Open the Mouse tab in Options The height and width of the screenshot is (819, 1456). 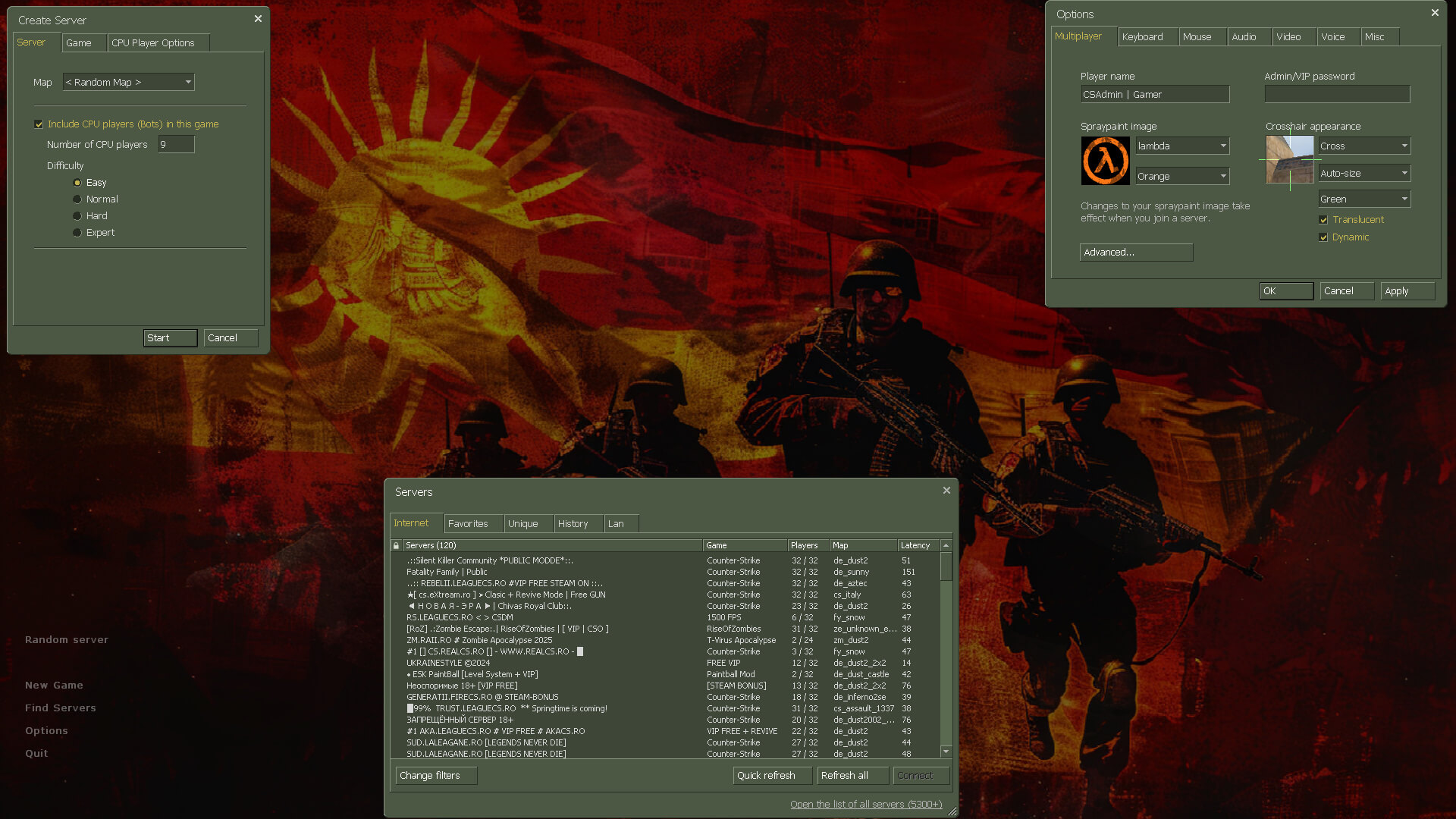pos(1203,37)
